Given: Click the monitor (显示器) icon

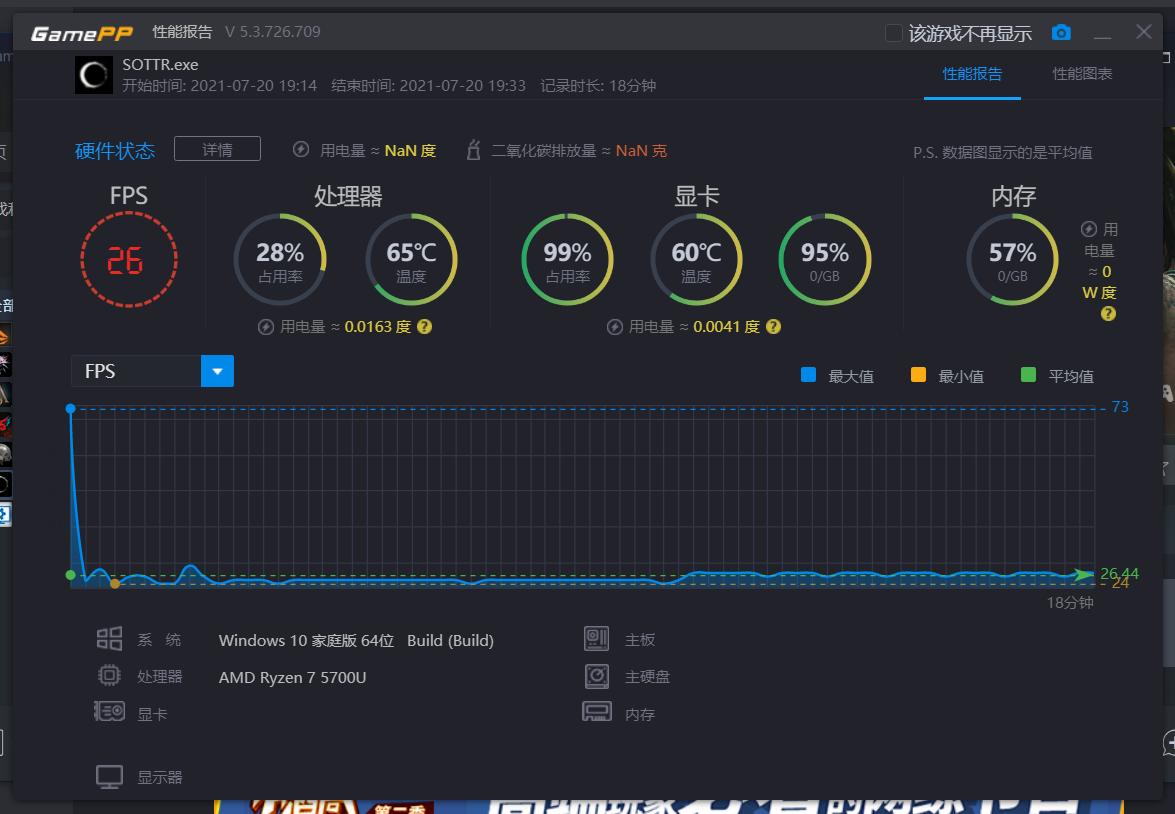Looking at the screenshot, I should point(109,777).
